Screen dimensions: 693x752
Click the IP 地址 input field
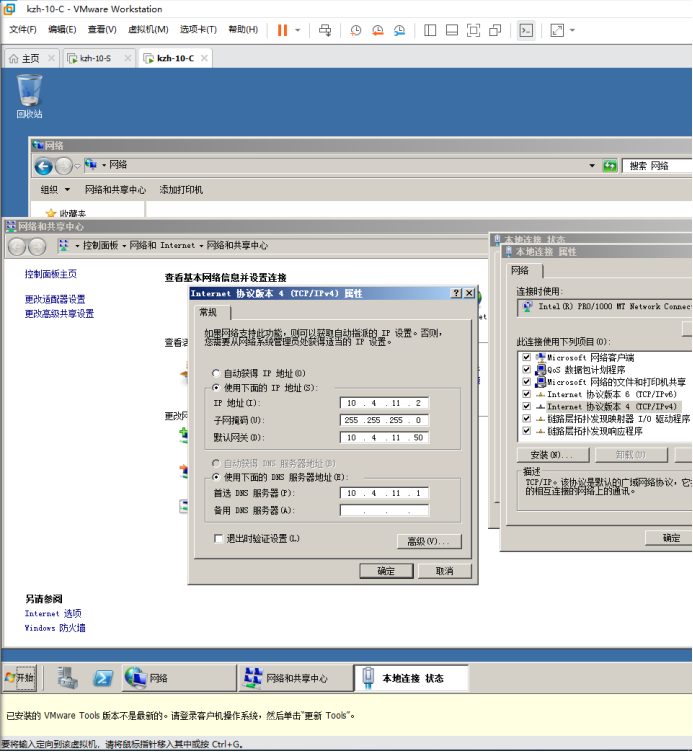384,403
